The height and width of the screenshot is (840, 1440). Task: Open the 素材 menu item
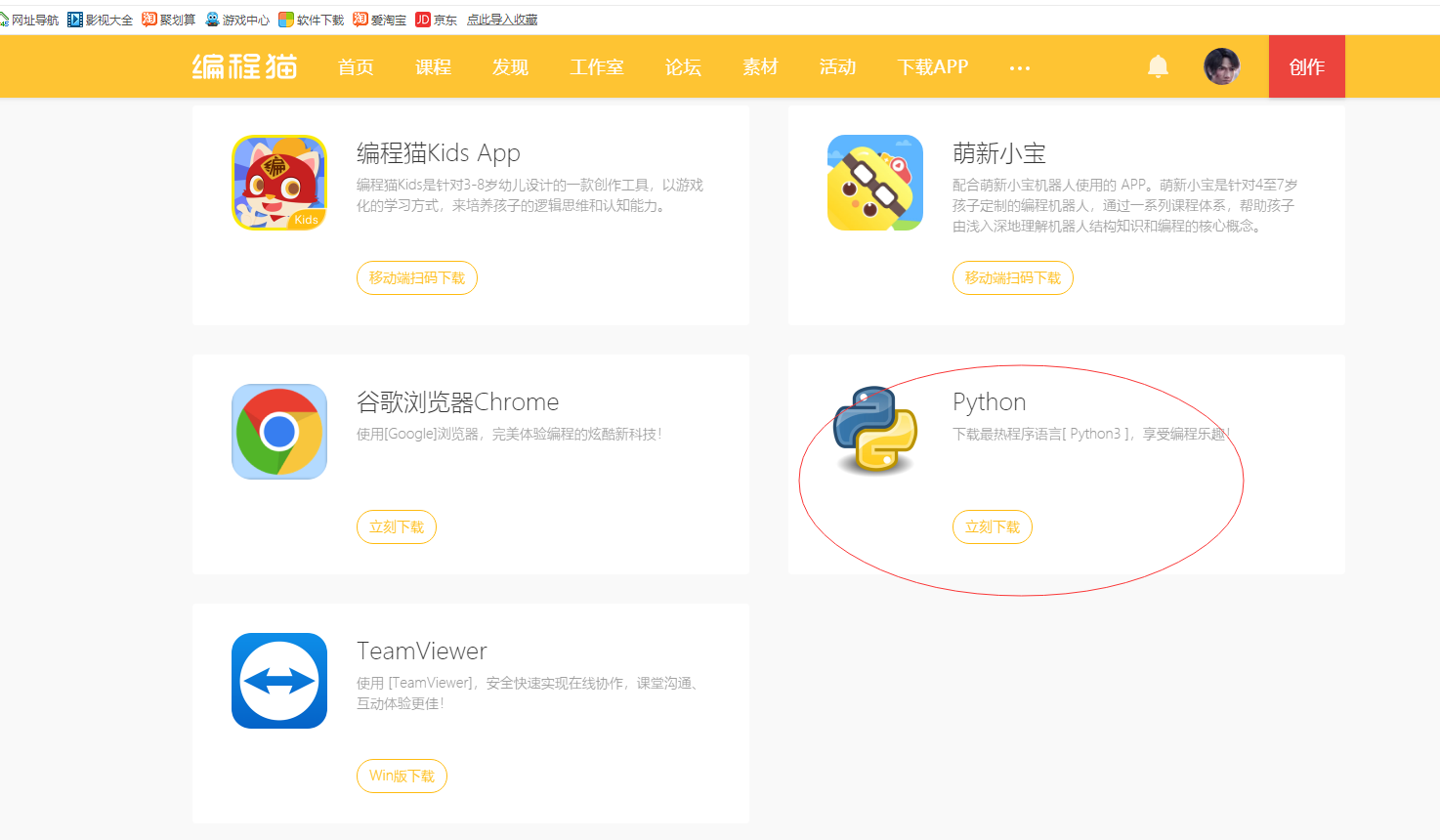pos(760,67)
